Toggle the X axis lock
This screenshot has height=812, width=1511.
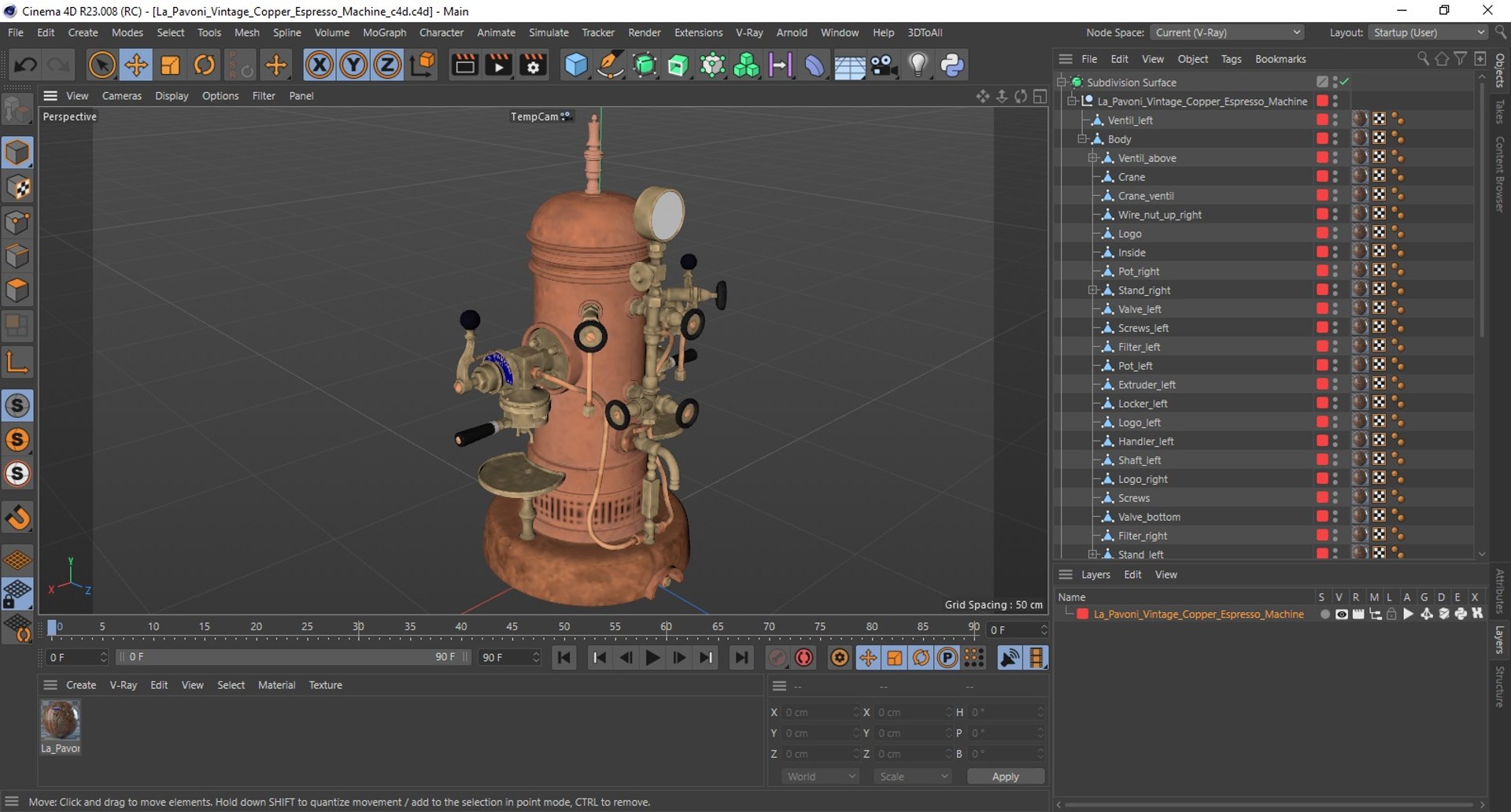pos(319,65)
